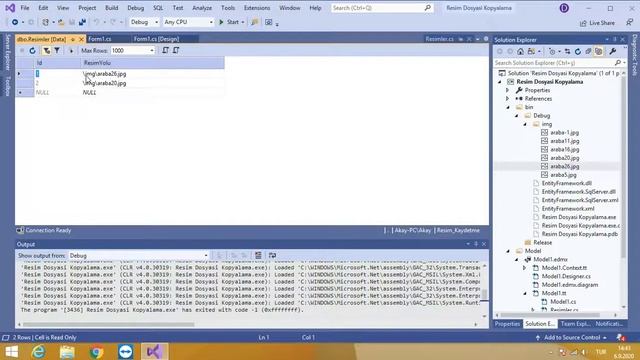This screenshot has width=640, height=360.
Task: Open Chrome from the taskbar
Action: coord(96,351)
